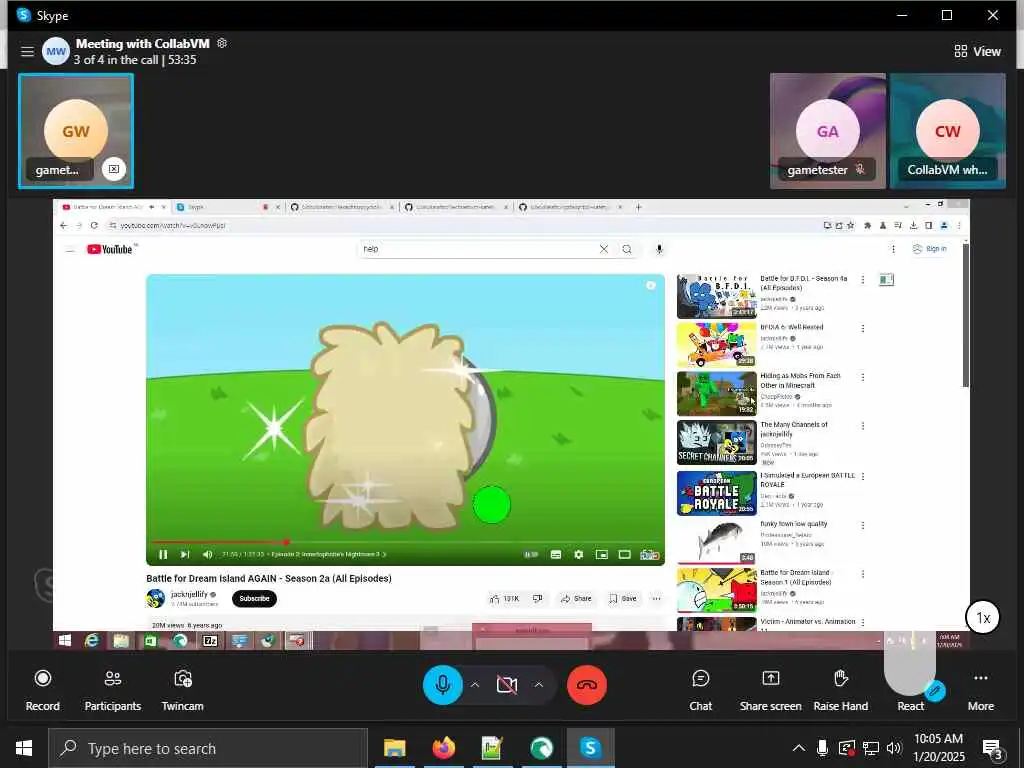The width and height of the screenshot is (1024, 768).
Task: Click the shared-screen Share button under the video
Action: (575, 598)
